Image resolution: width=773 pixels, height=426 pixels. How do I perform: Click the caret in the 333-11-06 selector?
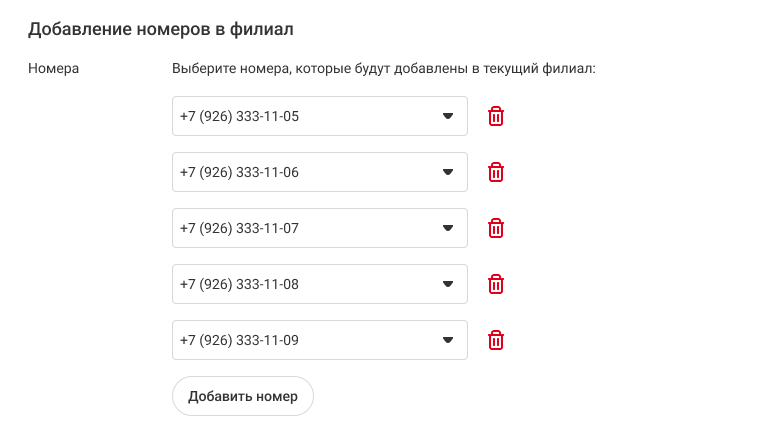pos(448,172)
